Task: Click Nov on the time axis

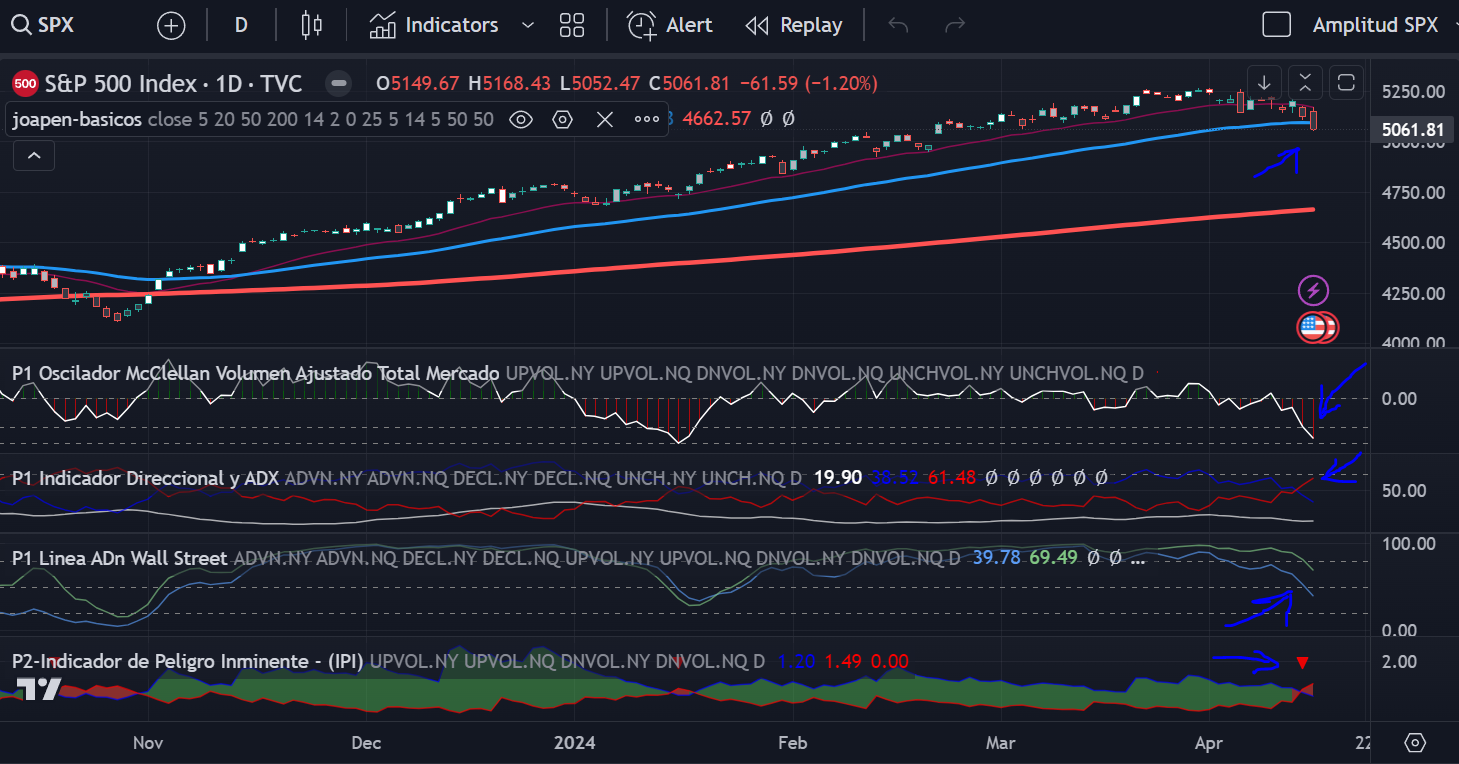Action: 147,743
